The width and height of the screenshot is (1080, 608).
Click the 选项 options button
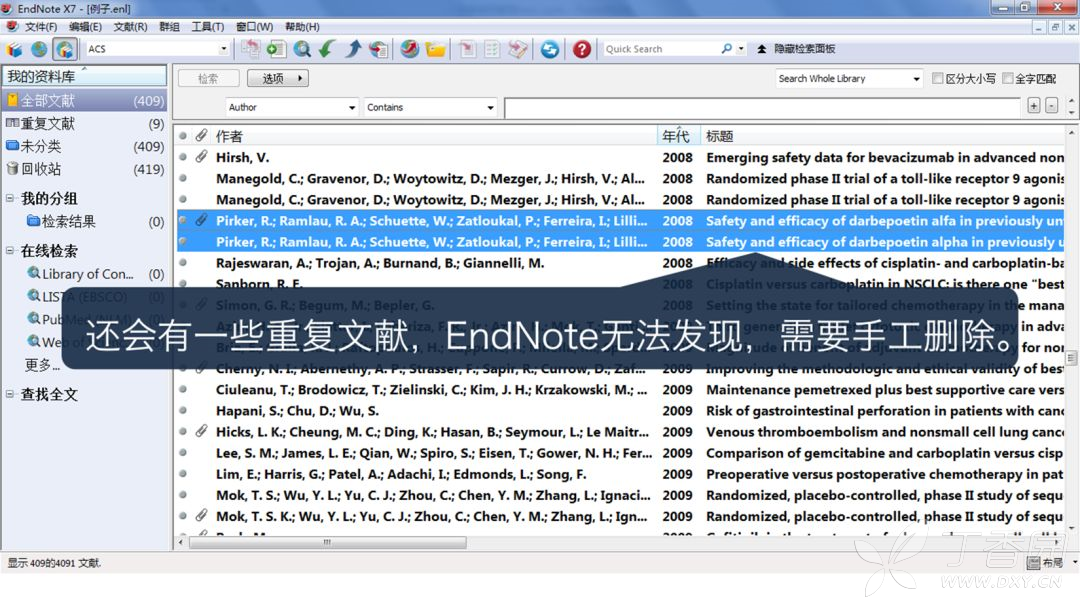pyautogui.click(x=278, y=78)
